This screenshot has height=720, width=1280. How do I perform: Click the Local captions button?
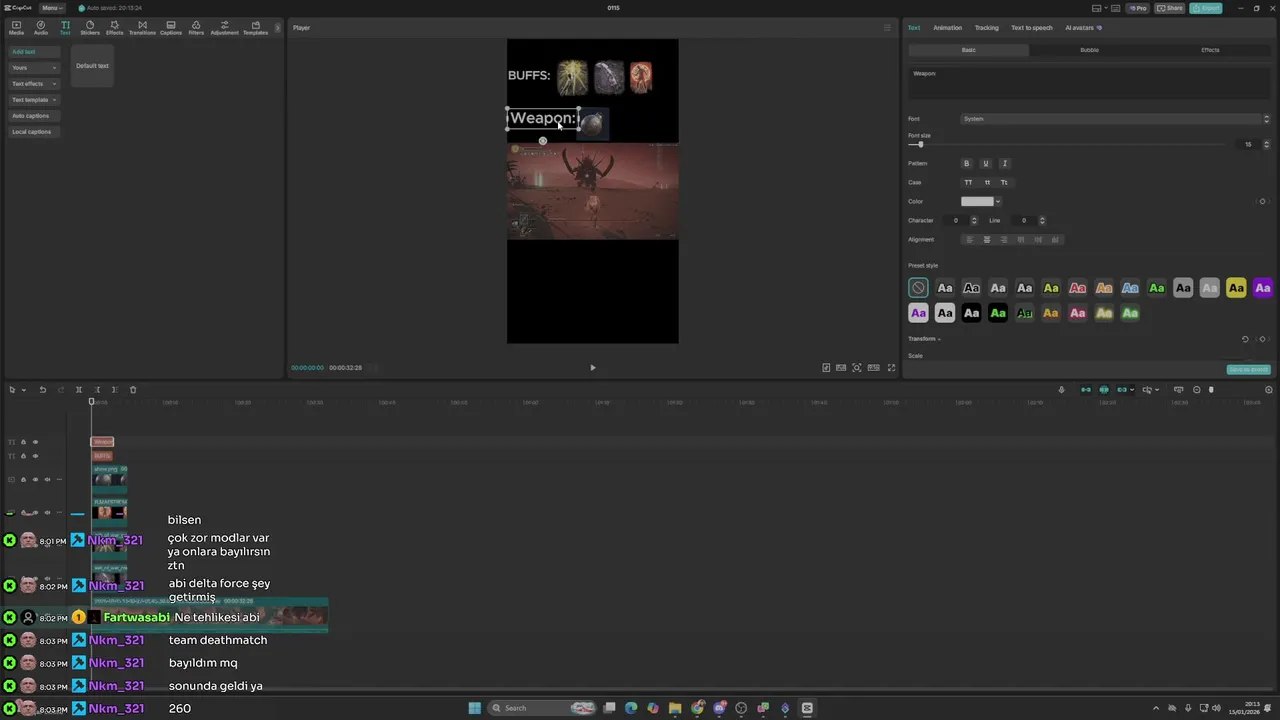(34, 132)
